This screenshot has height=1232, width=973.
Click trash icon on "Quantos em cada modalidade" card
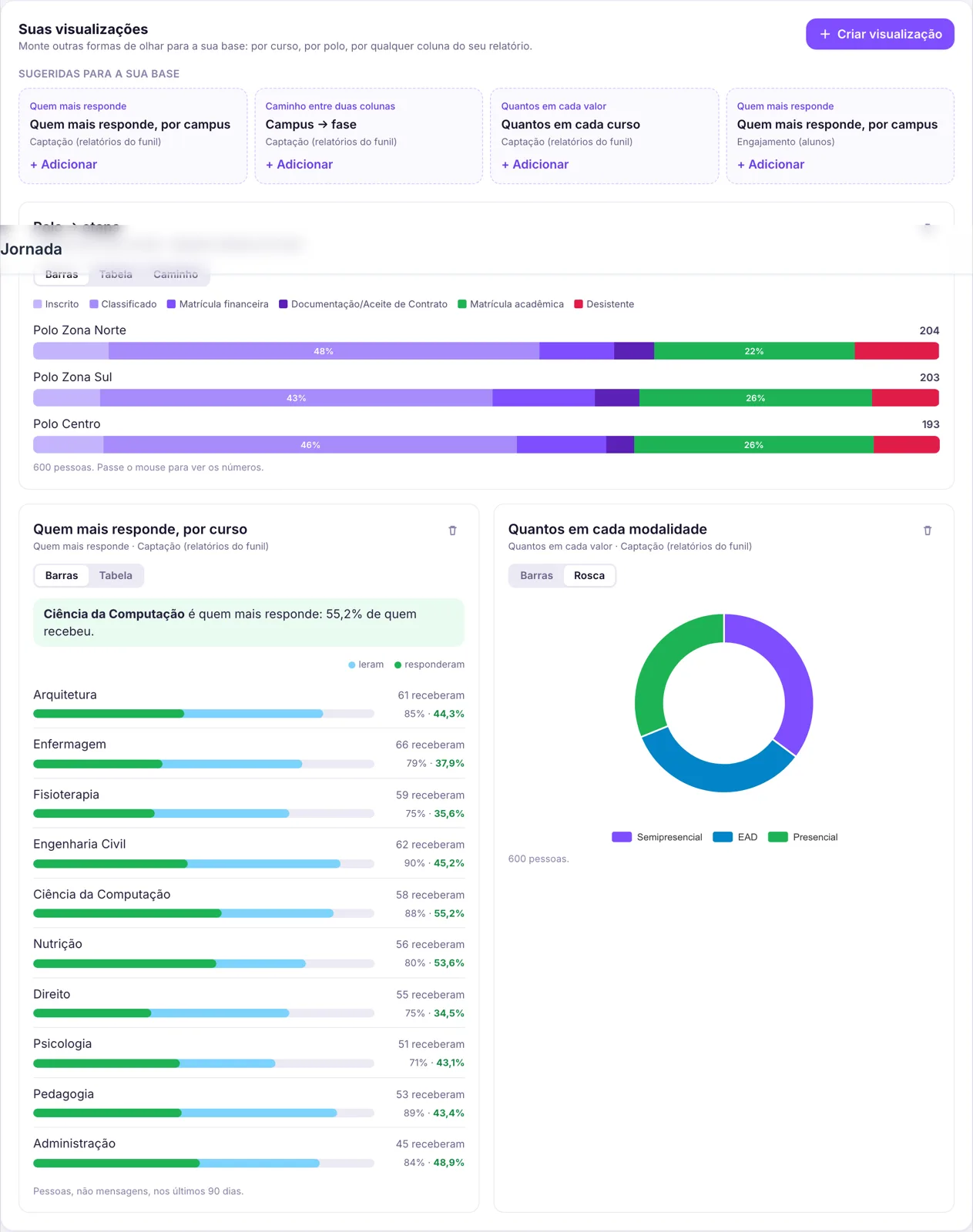(928, 531)
